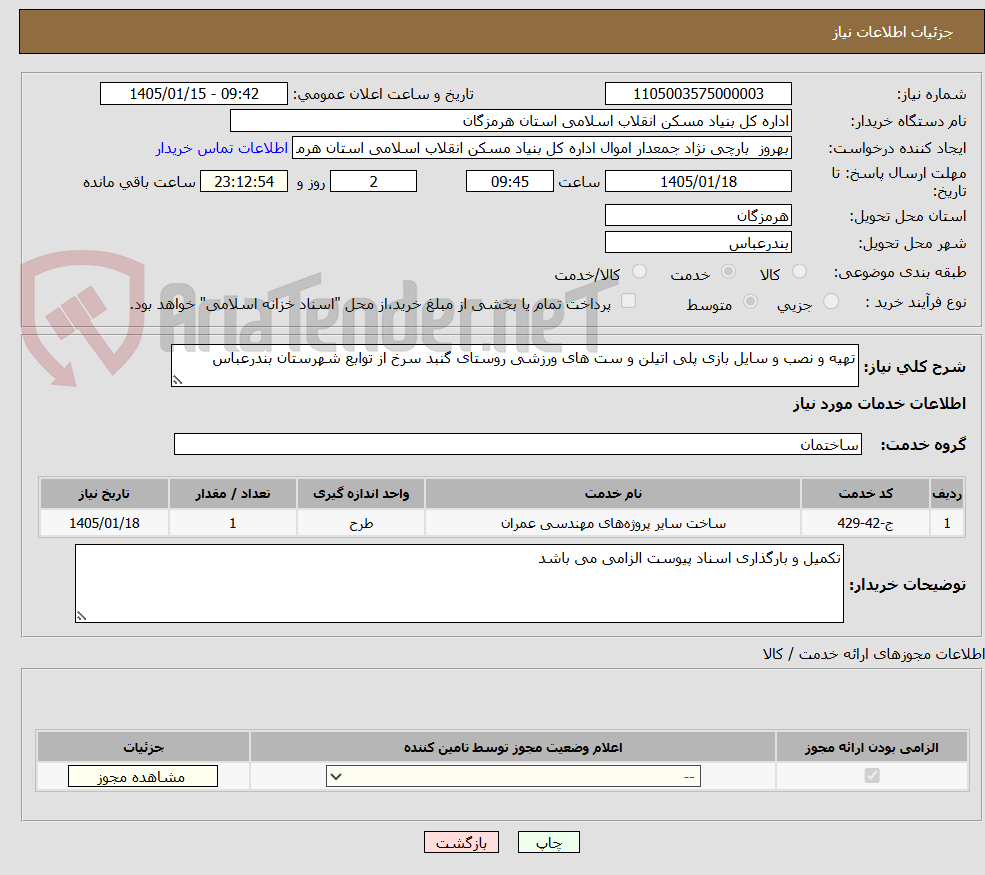Screen dimensions: 985x875
Task: Click the service group field ساختمان
Action: 518,444
